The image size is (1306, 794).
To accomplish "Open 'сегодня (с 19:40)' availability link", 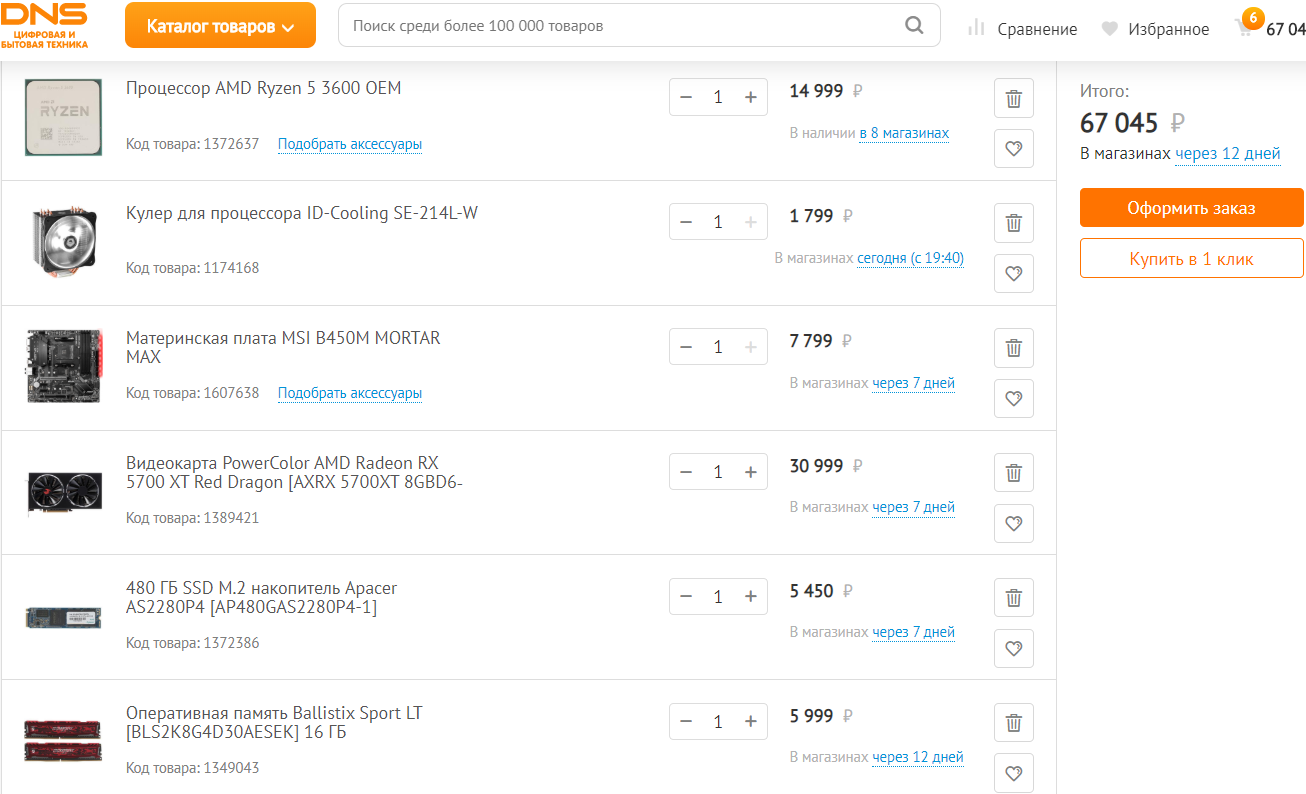I will (x=910, y=258).
